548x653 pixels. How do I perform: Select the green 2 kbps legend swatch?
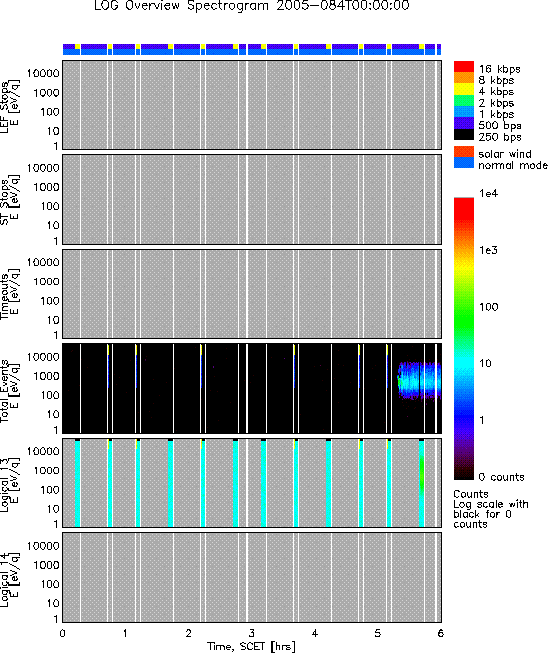(464, 101)
